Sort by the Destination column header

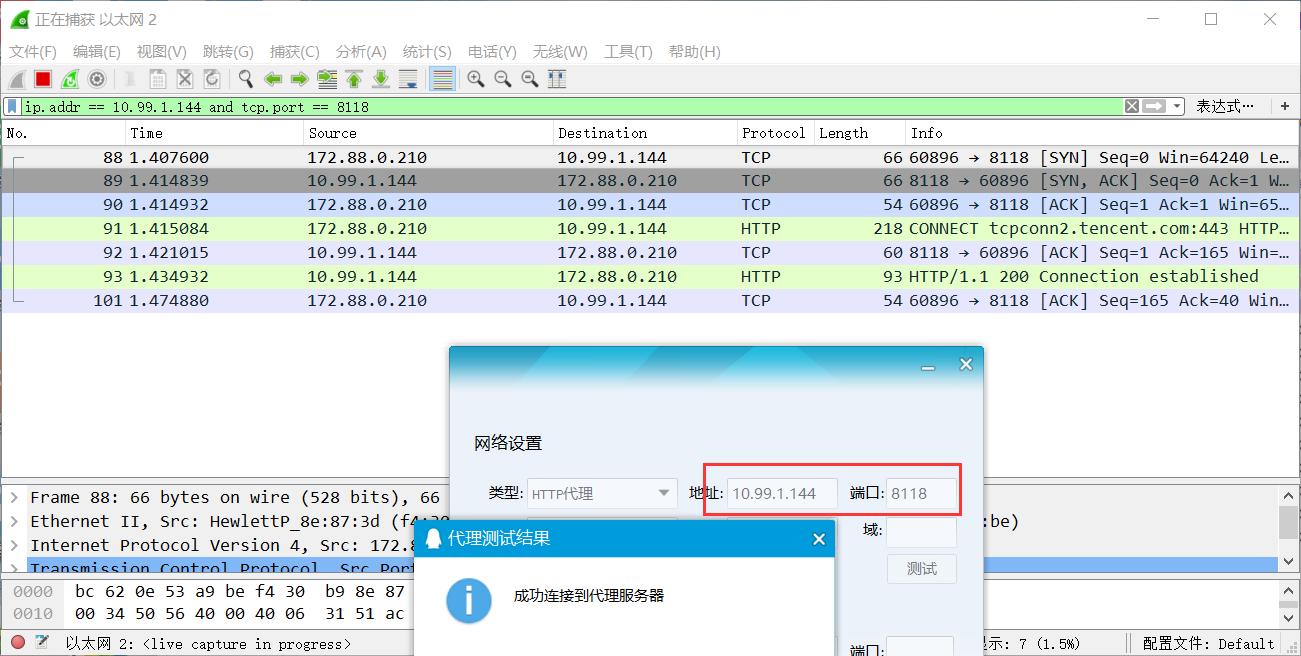645,133
